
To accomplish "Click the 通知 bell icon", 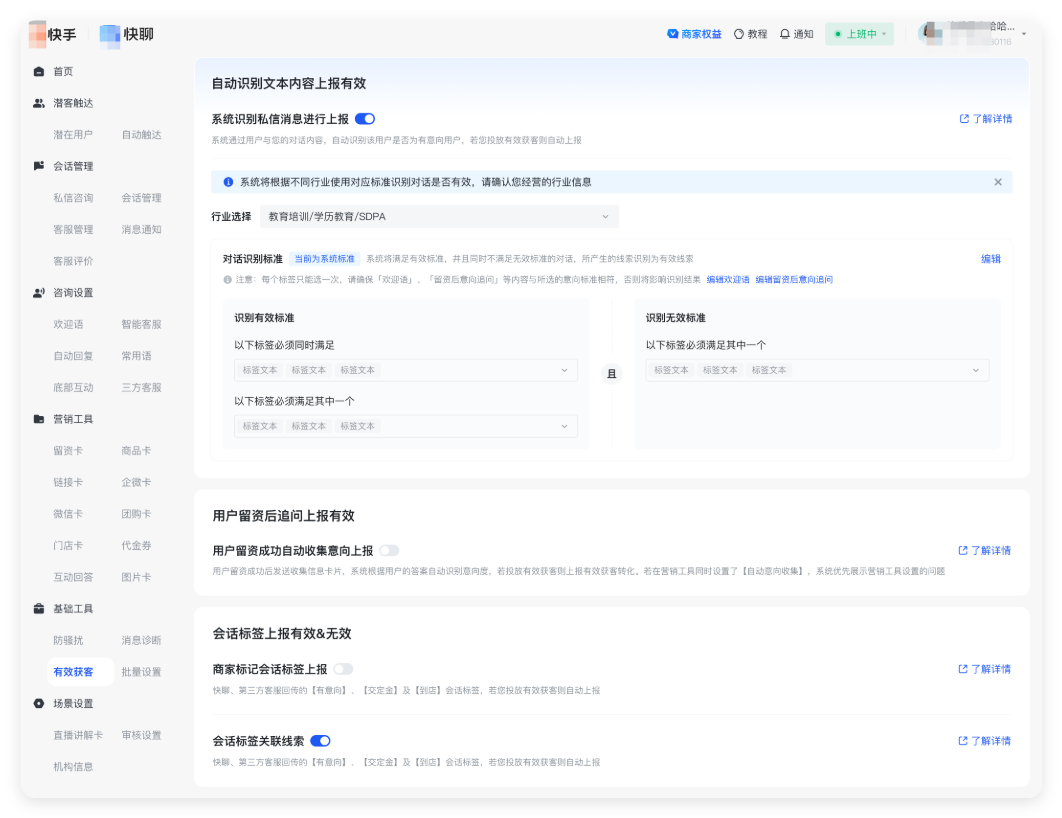I will [785, 34].
